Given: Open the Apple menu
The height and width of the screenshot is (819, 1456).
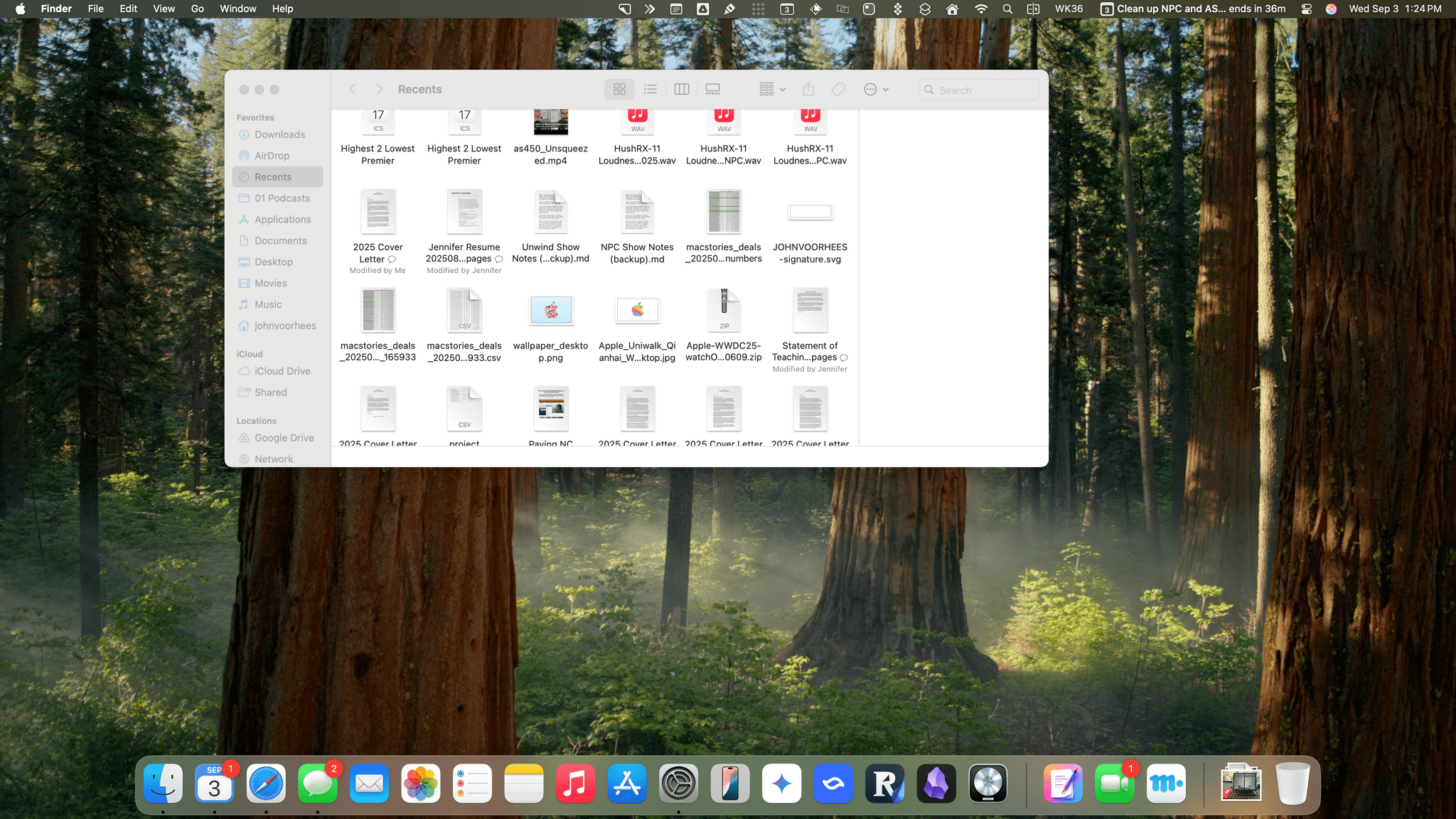Looking at the screenshot, I should (20, 9).
